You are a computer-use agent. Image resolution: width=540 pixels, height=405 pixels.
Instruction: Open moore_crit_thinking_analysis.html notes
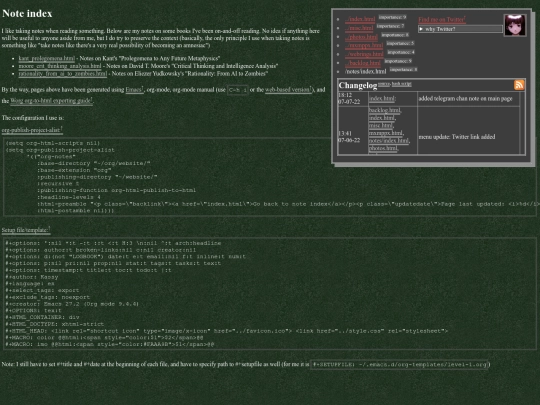60,66
